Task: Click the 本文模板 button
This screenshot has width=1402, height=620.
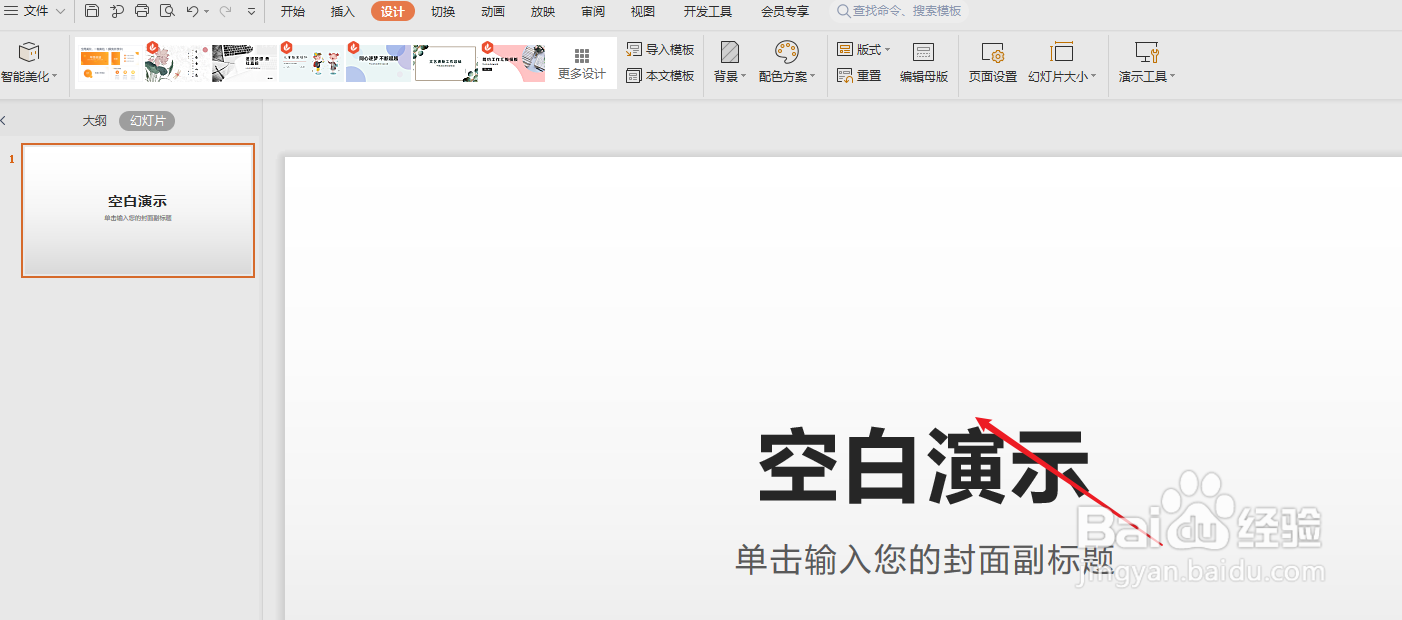Action: click(660, 76)
